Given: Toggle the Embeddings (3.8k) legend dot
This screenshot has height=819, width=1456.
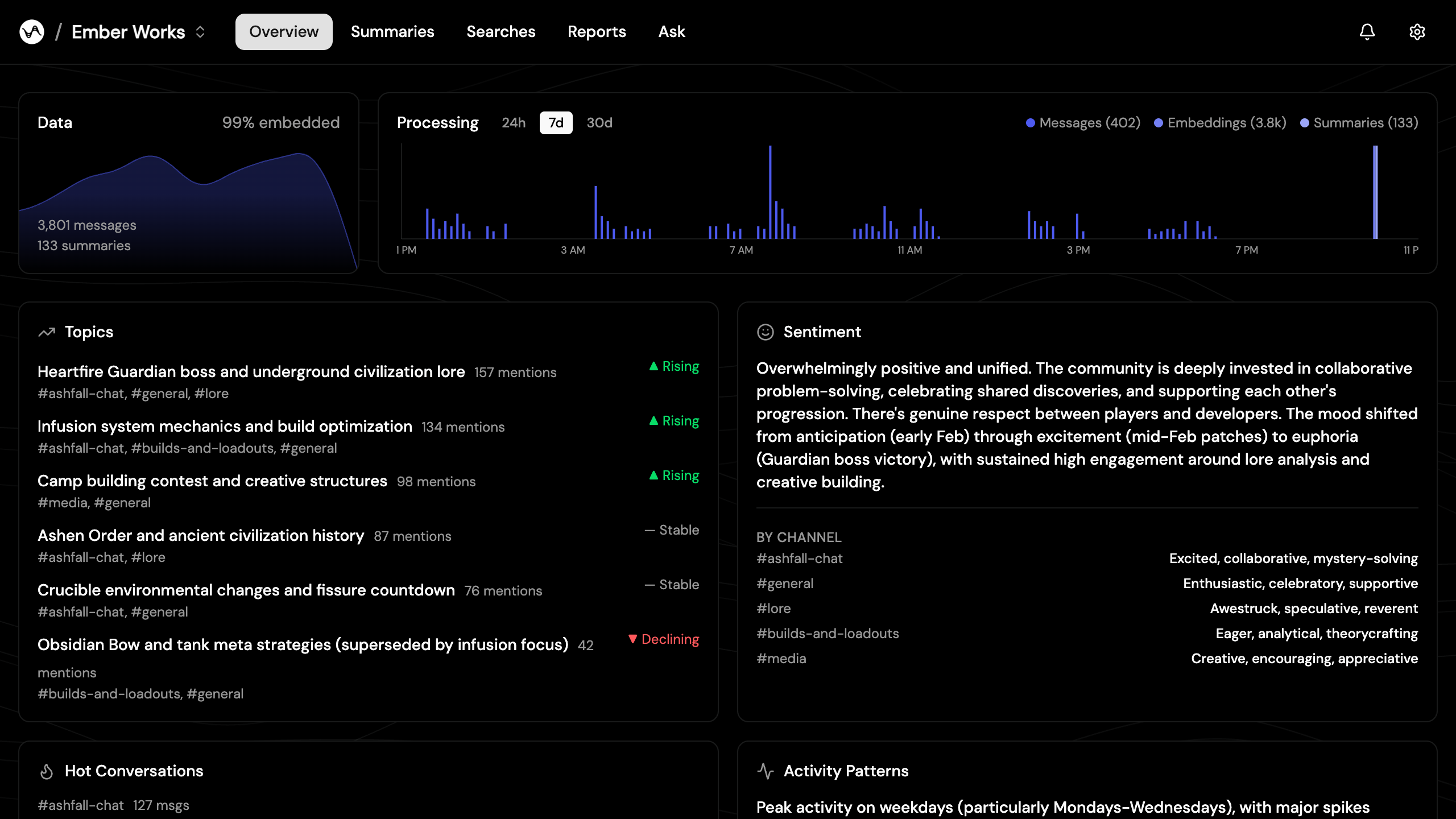Looking at the screenshot, I should coord(1159,123).
